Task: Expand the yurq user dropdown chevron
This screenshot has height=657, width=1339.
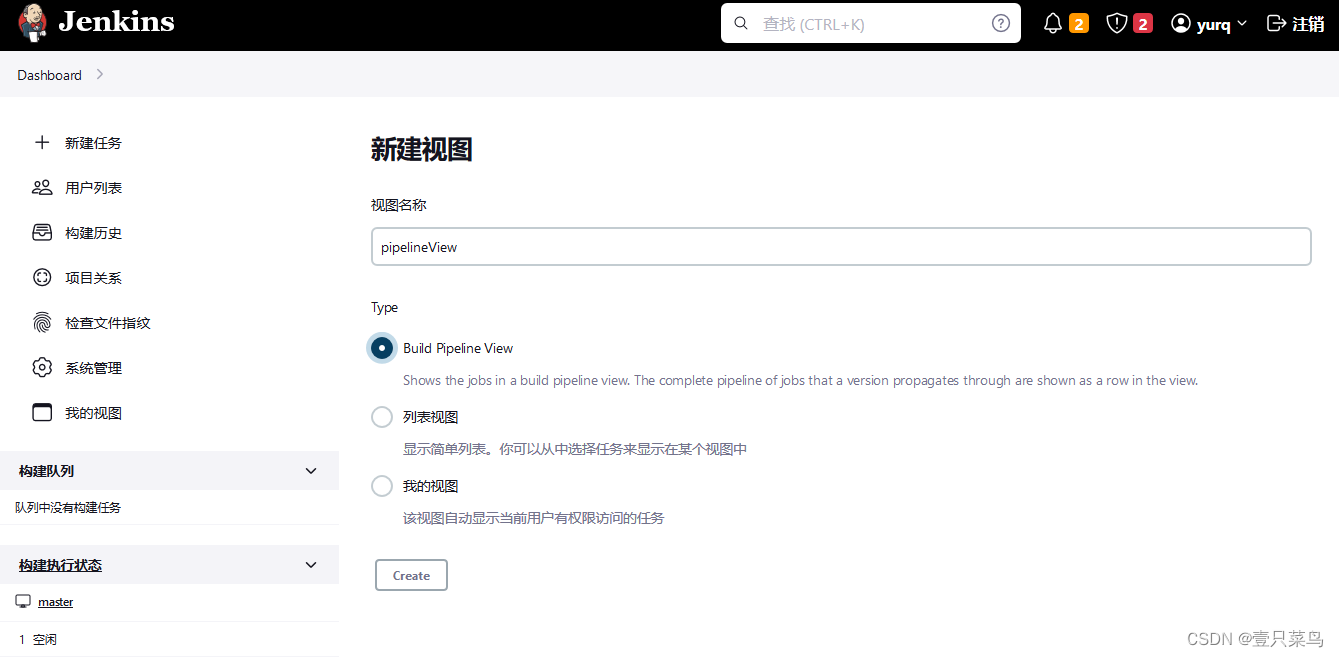Action: (x=1242, y=23)
